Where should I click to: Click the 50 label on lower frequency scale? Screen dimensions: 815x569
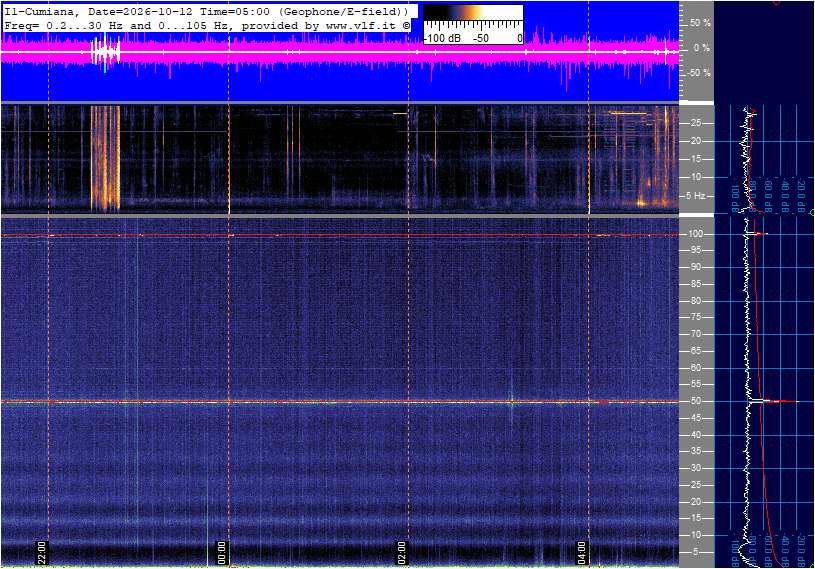(x=695, y=401)
